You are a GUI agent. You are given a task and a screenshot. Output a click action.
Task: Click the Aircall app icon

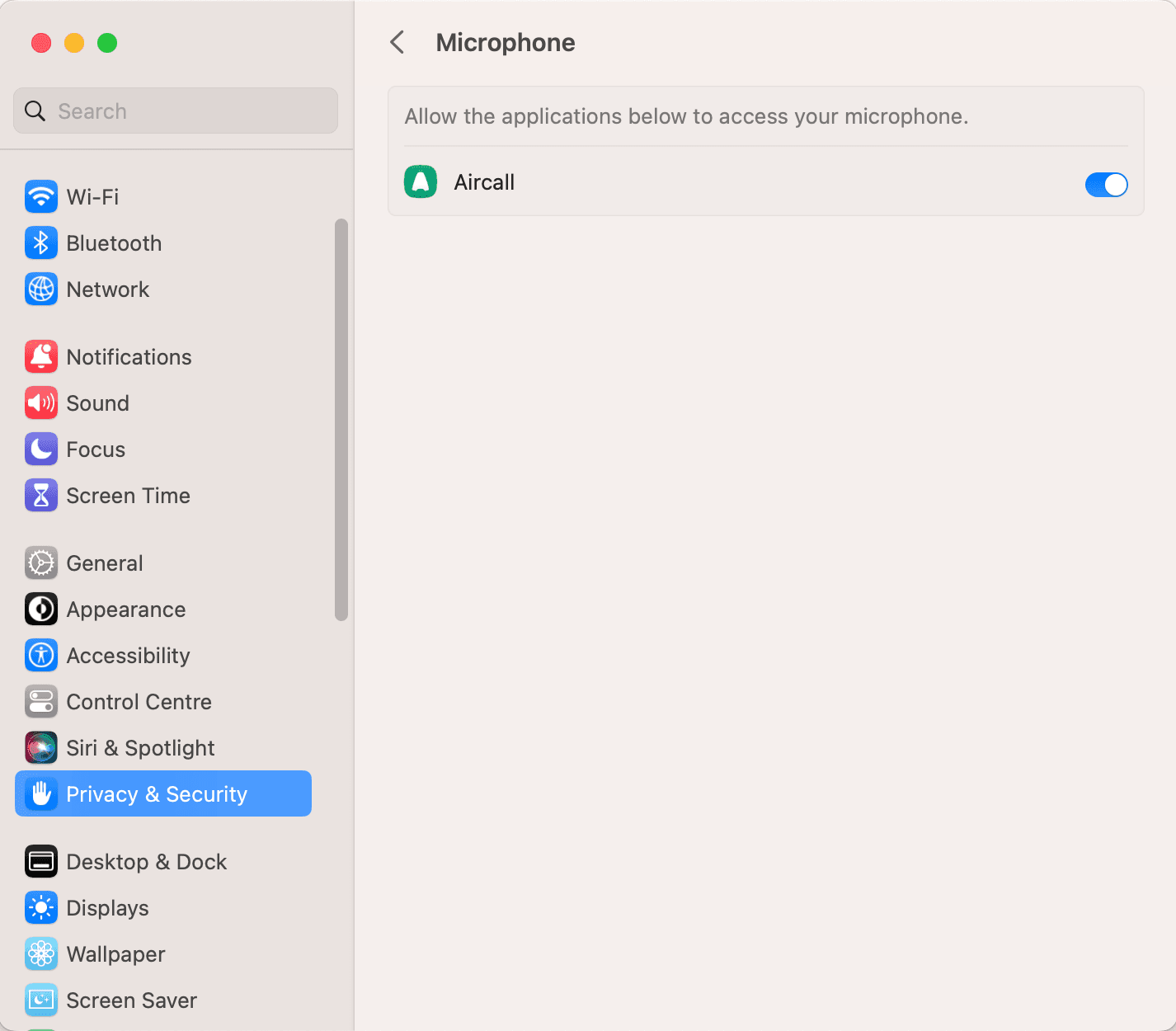click(x=420, y=181)
